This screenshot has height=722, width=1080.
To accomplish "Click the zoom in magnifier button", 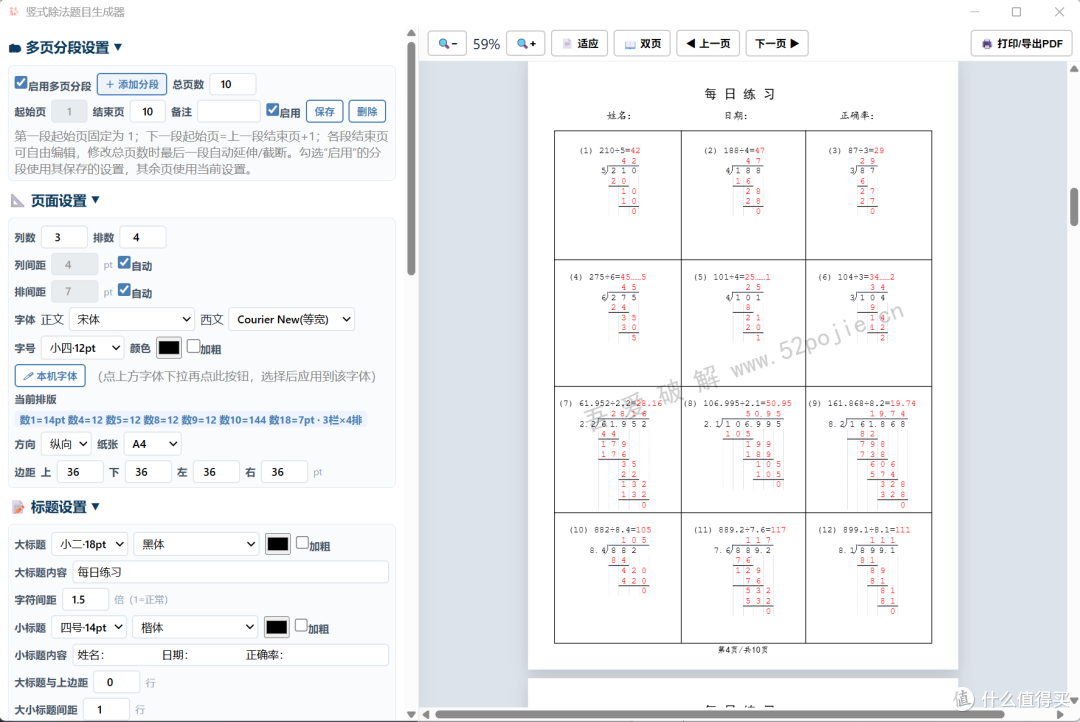I will click(x=526, y=43).
